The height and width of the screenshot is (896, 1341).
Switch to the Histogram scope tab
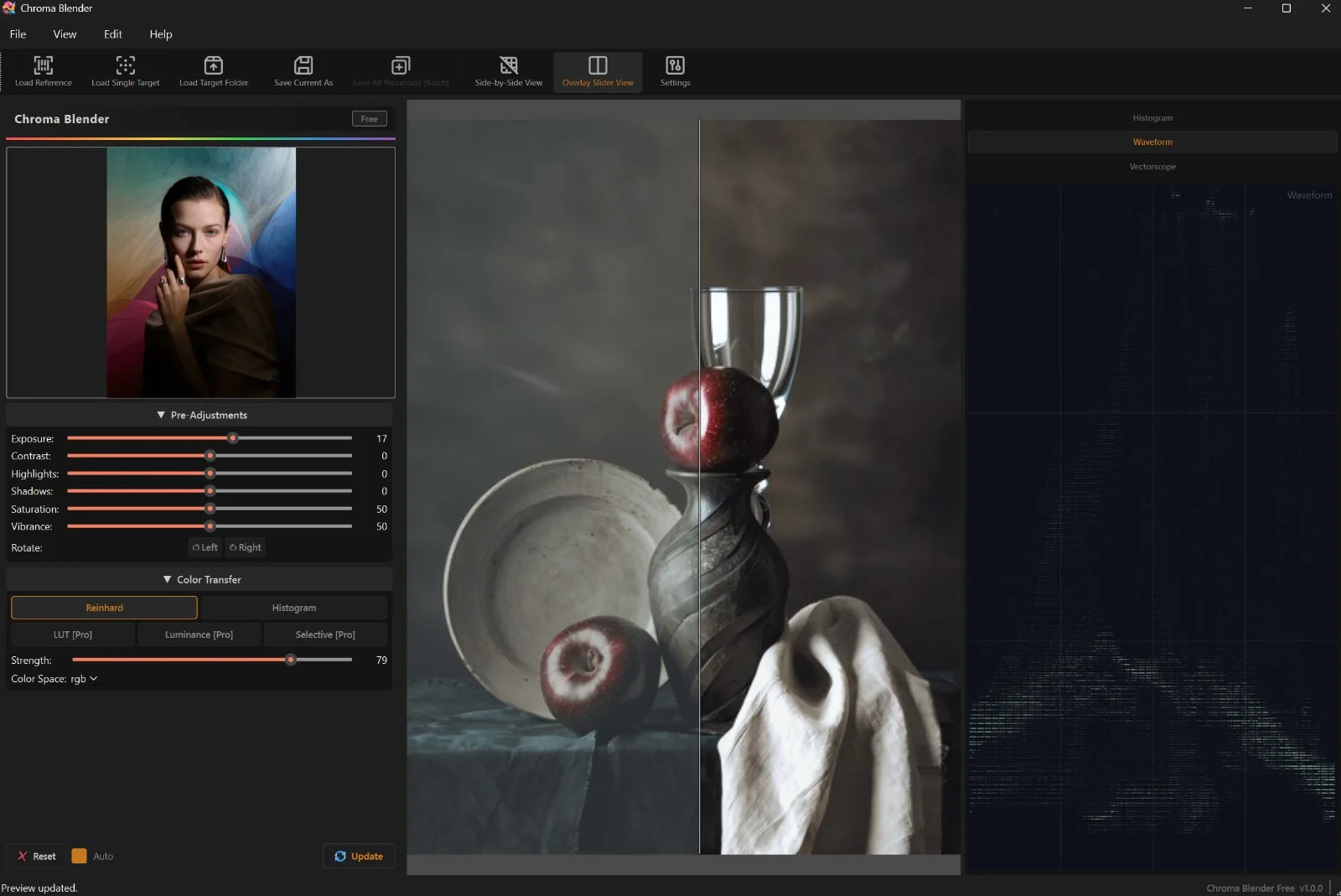[x=1152, y=118]
